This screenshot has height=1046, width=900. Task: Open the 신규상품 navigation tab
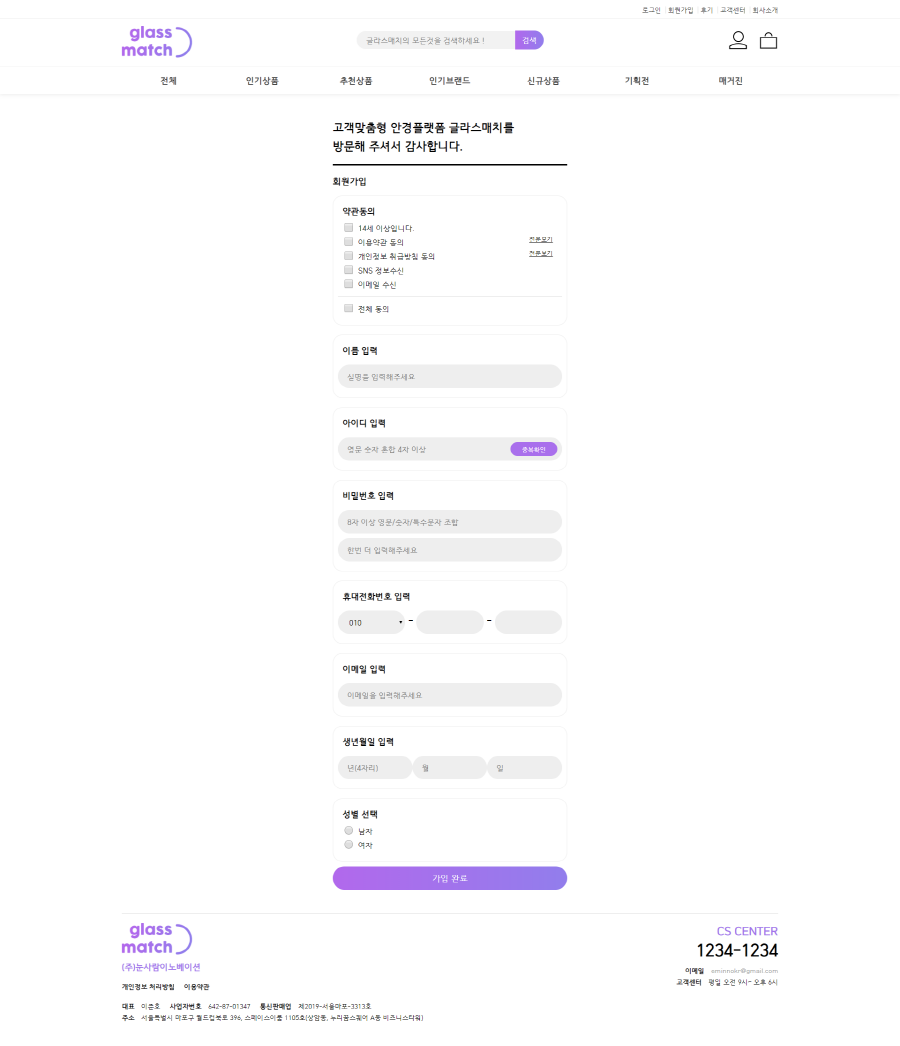543,81
